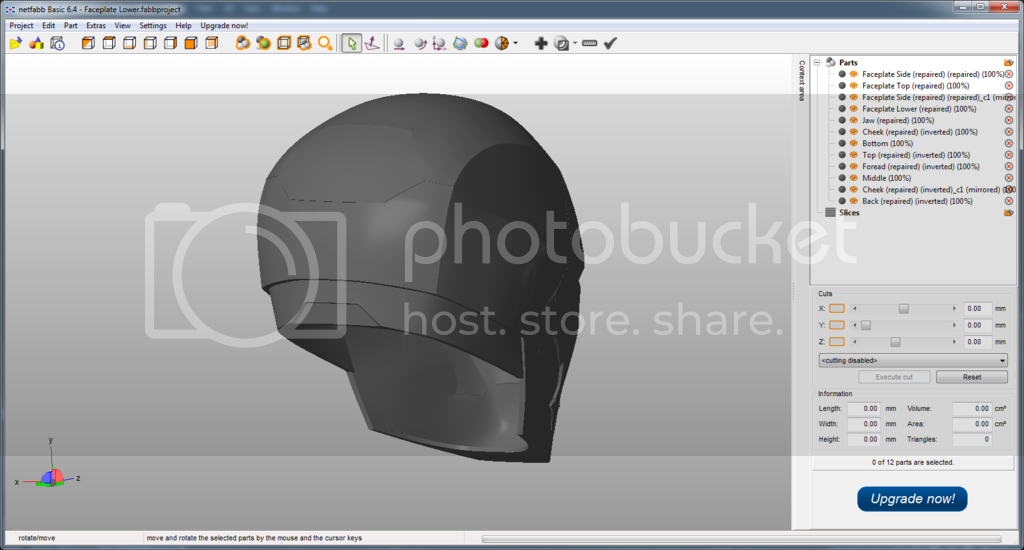Click the scale part icon with axes

(x=440, y=44)
